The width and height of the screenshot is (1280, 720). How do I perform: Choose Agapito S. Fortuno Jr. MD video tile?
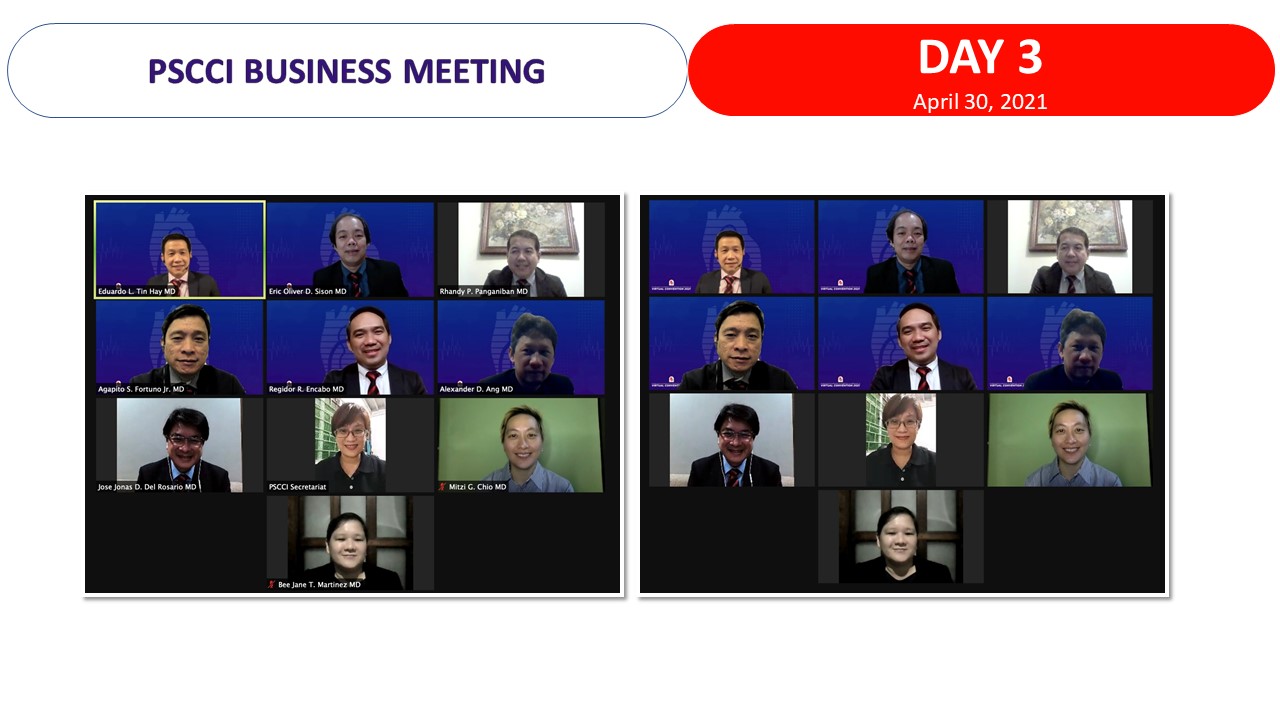pos(180,347)
